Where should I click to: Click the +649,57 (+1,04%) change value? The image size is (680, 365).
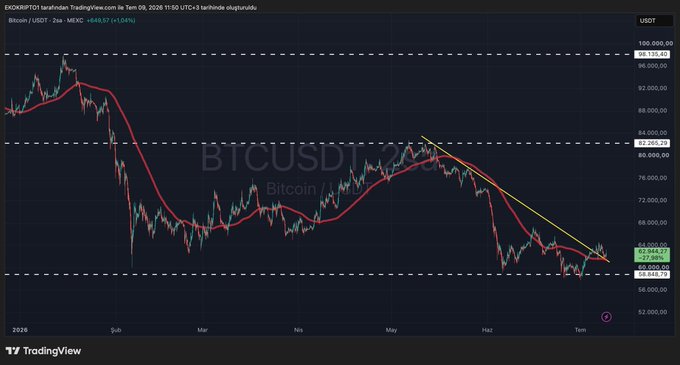[111, 20]
